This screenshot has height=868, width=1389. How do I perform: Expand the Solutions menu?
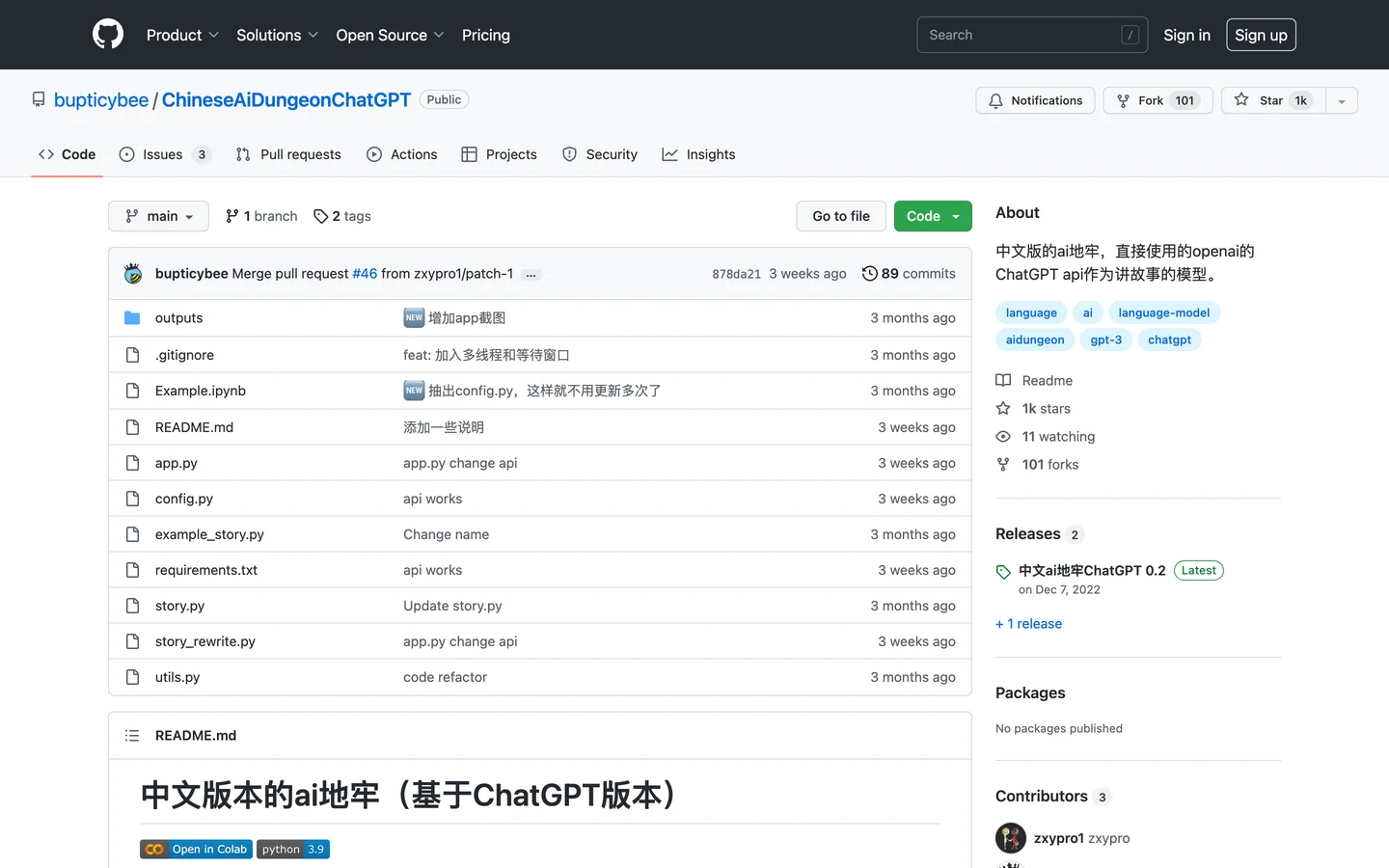point(277,35)
